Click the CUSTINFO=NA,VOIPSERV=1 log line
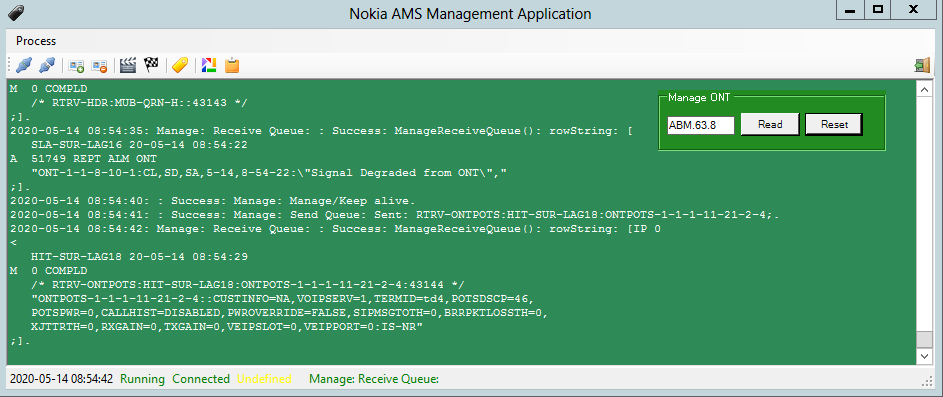Viewport: 943px width, 397px height. coord(283,299)
